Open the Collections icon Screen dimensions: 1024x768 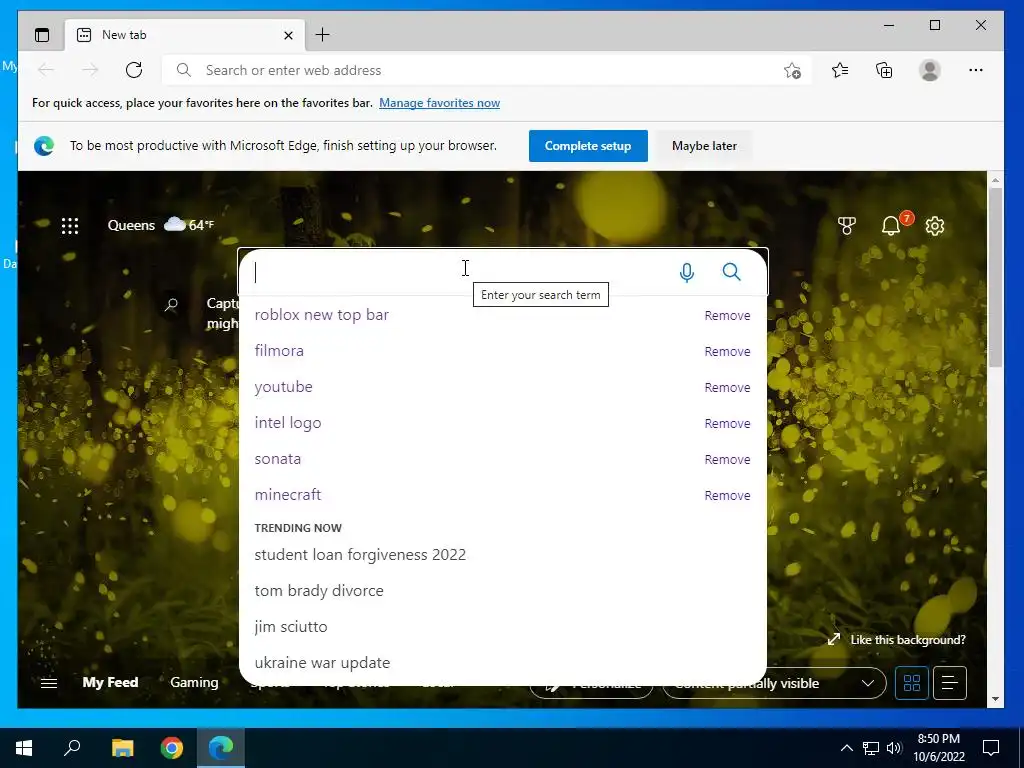click(x=884, y=70)
